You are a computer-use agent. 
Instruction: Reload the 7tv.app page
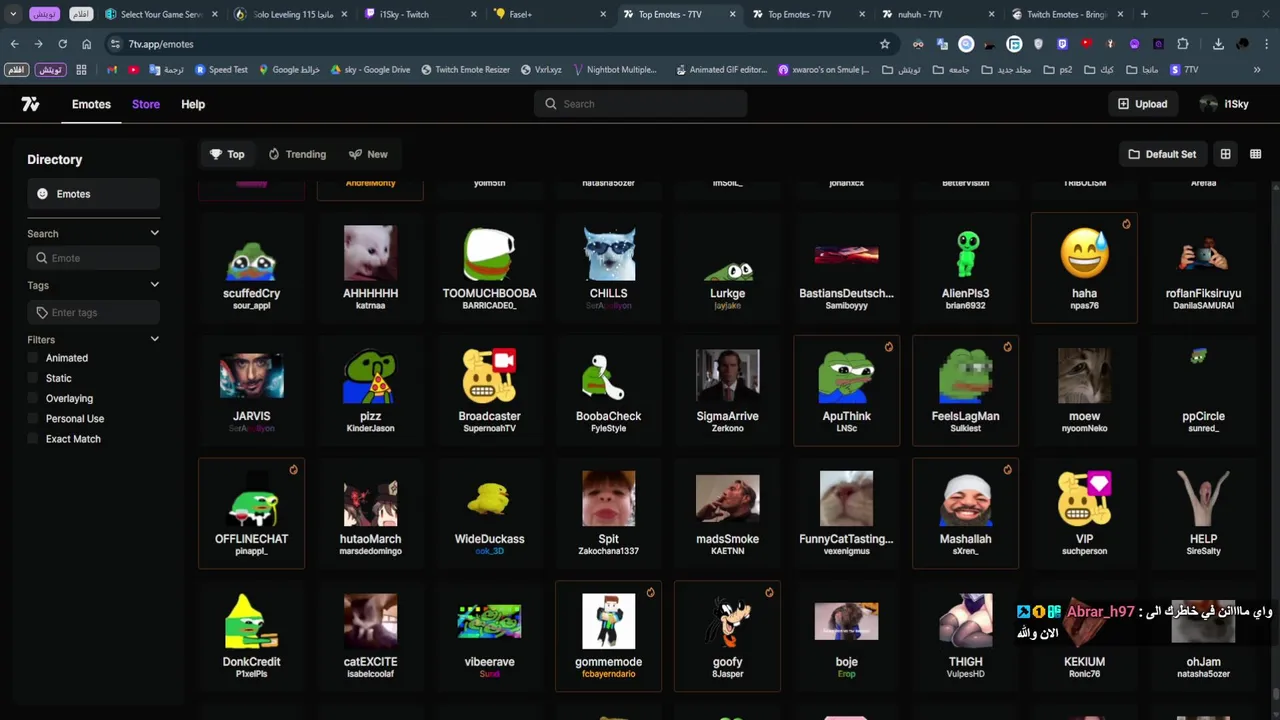[62, 44]
